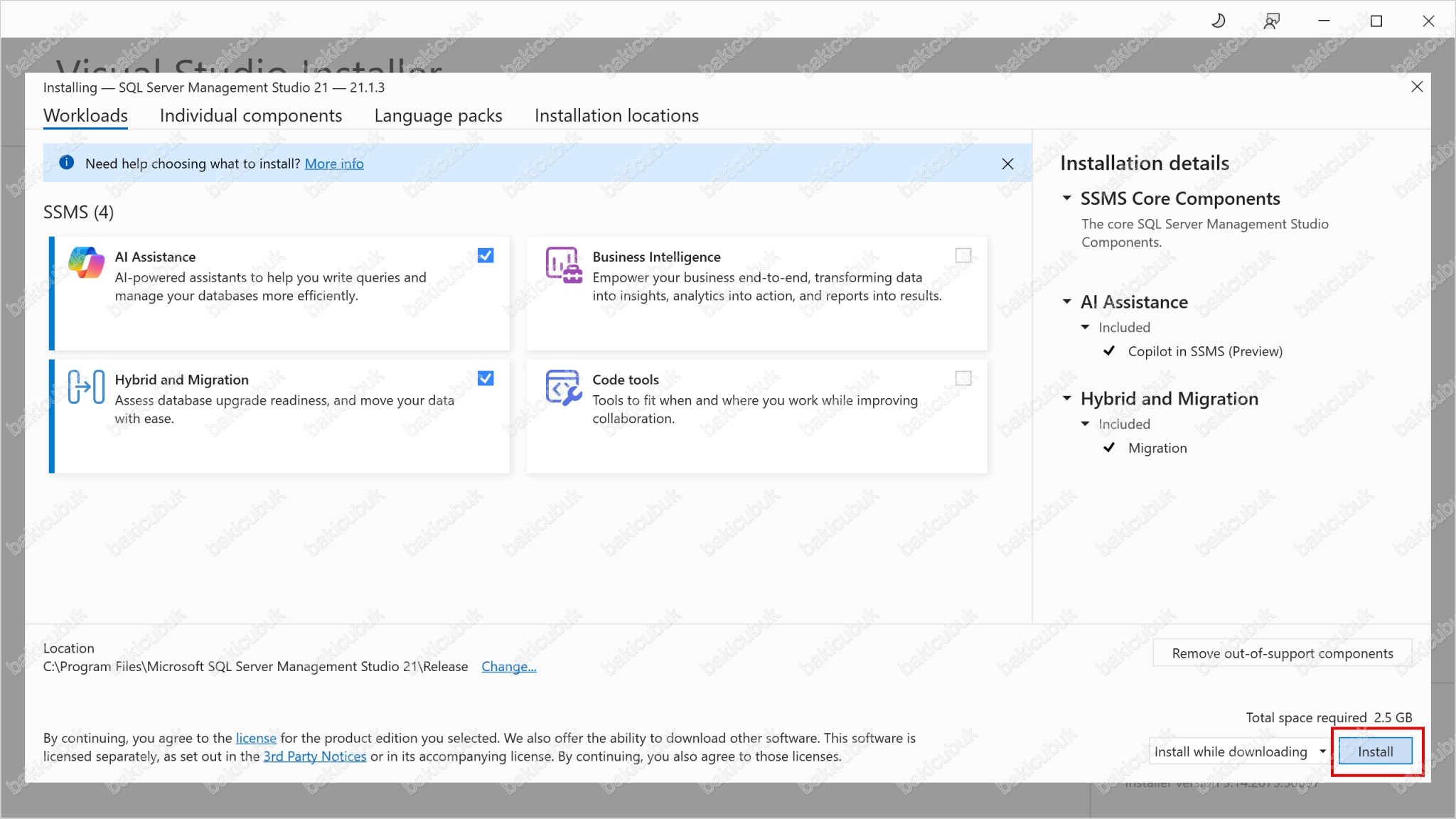Collapse Hybrid and Migration in Installation details

click(1067, 399)
